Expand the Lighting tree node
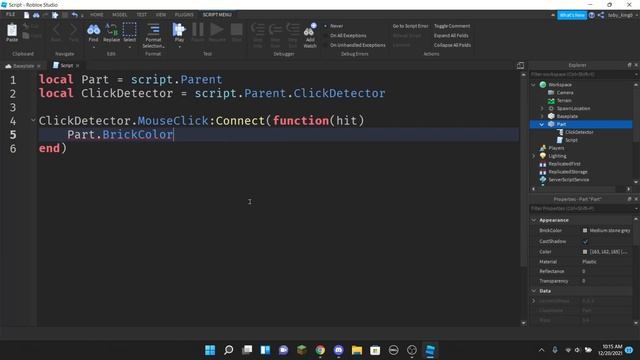This screenshot has width=640, height=360. coord(533,156)
